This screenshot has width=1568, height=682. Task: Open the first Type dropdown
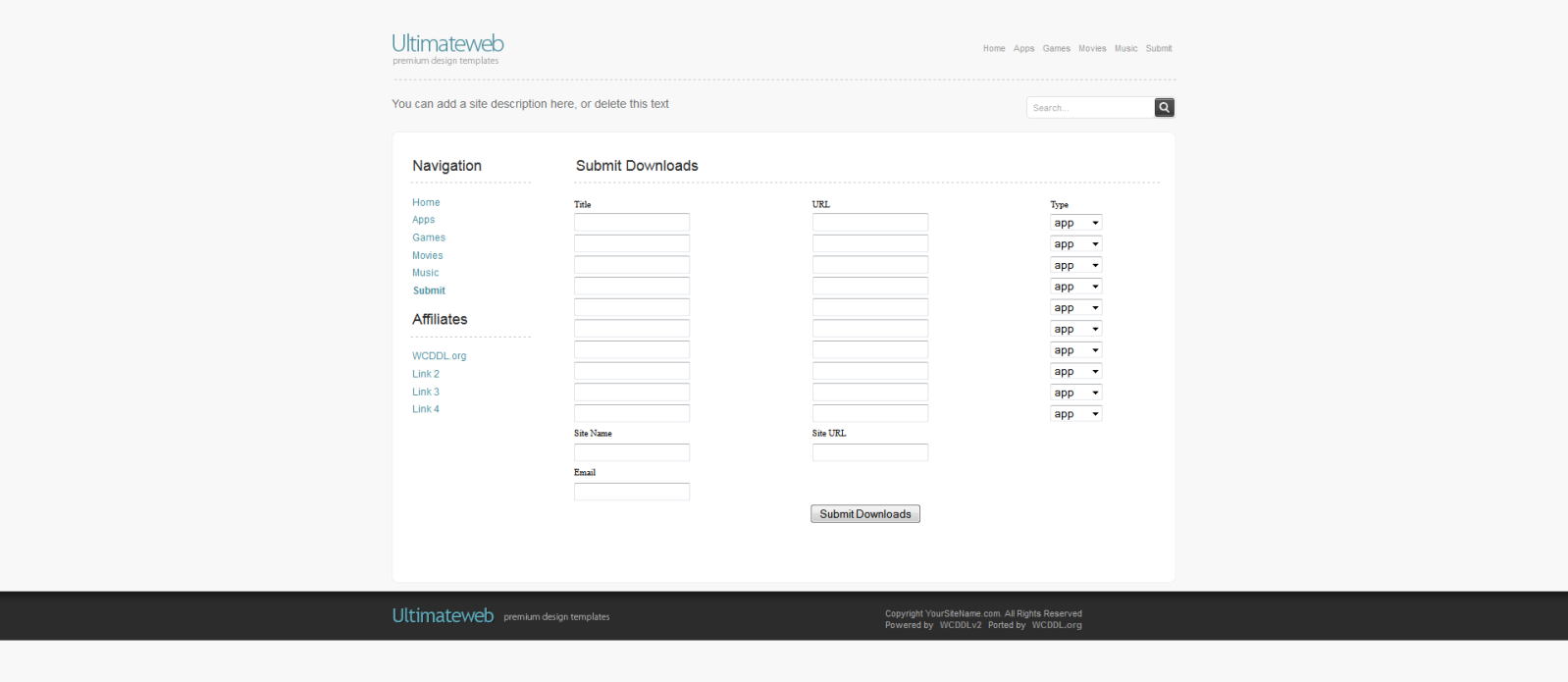tap(1075, 223)
